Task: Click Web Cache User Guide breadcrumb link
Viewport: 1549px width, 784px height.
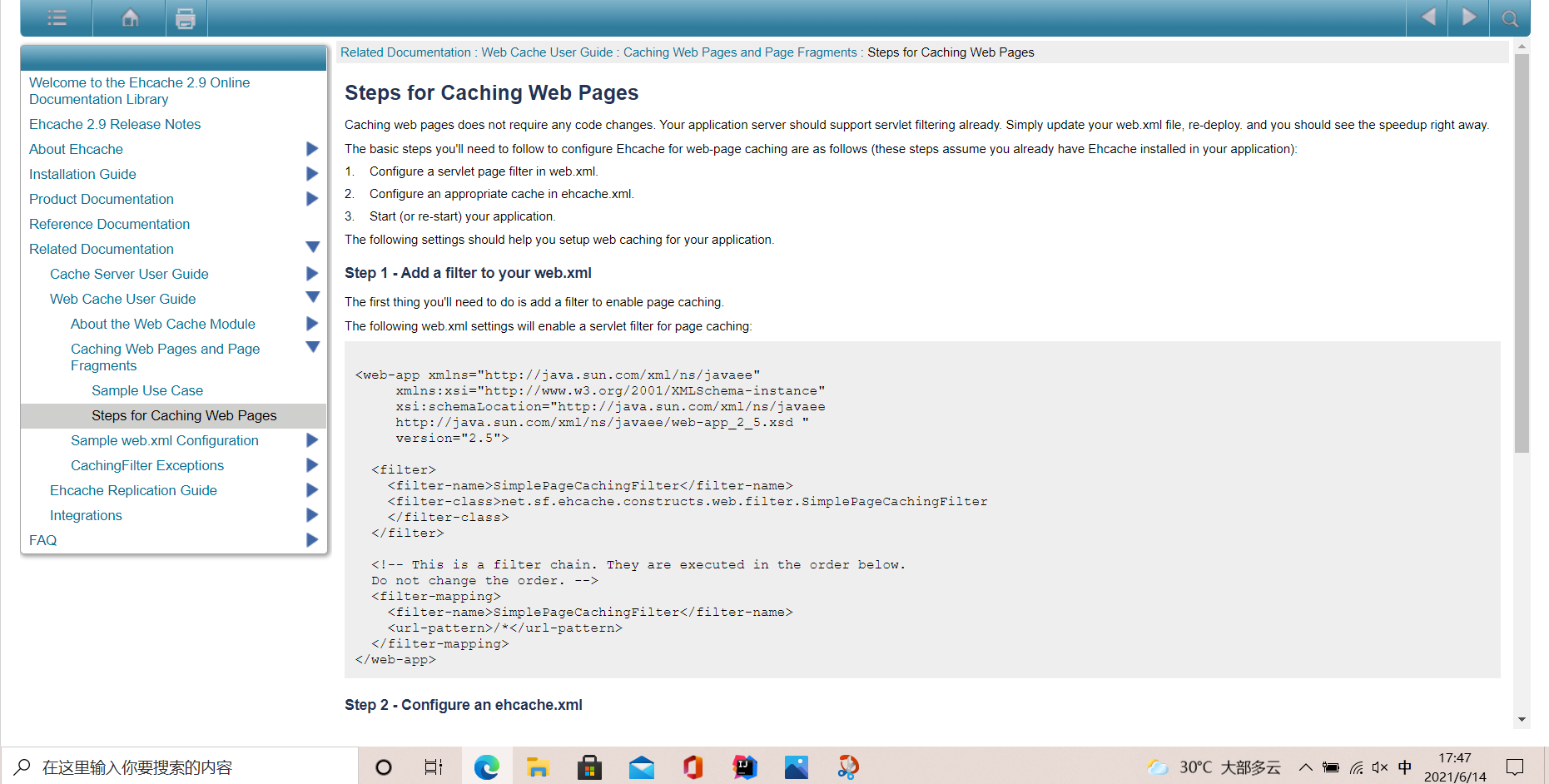Action: 547,52
